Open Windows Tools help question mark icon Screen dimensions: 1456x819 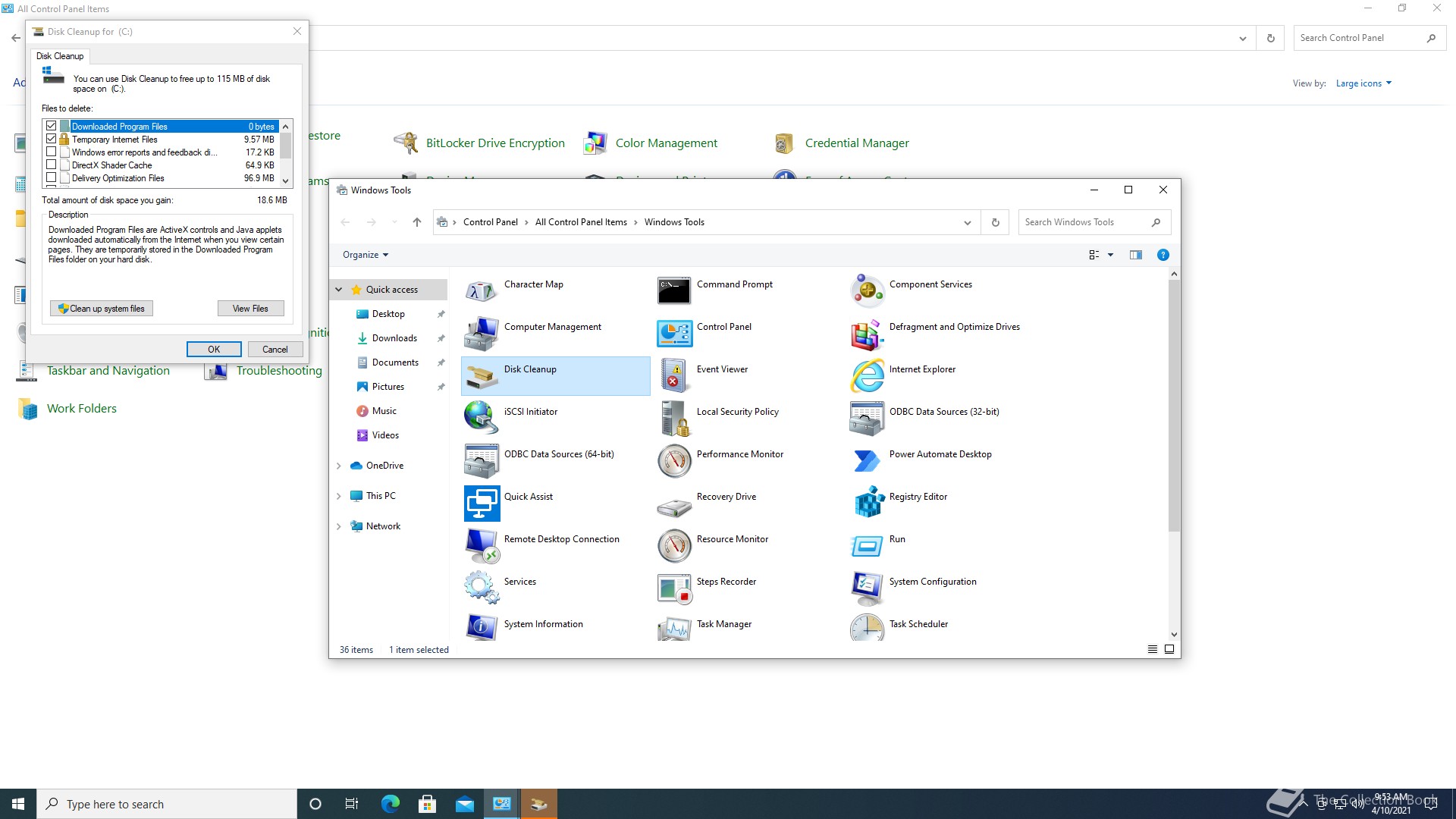[x=1163, y=255]
